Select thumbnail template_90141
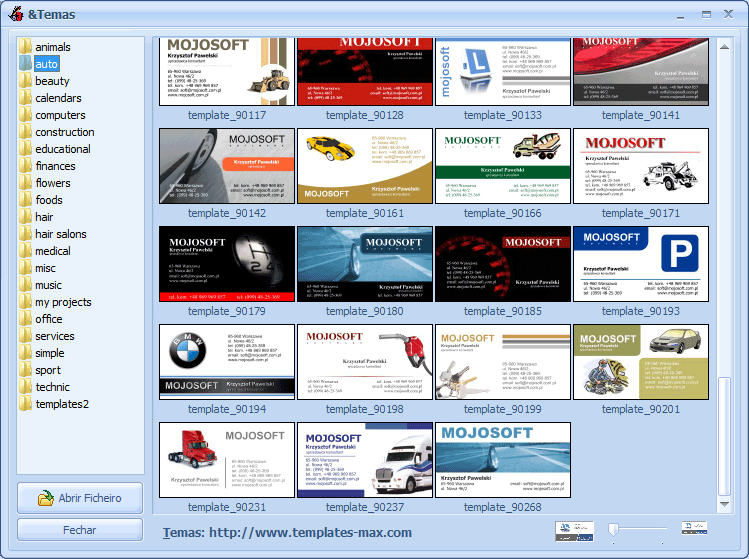The width and height of the screenshot is (749, 559). pos(641,72)
